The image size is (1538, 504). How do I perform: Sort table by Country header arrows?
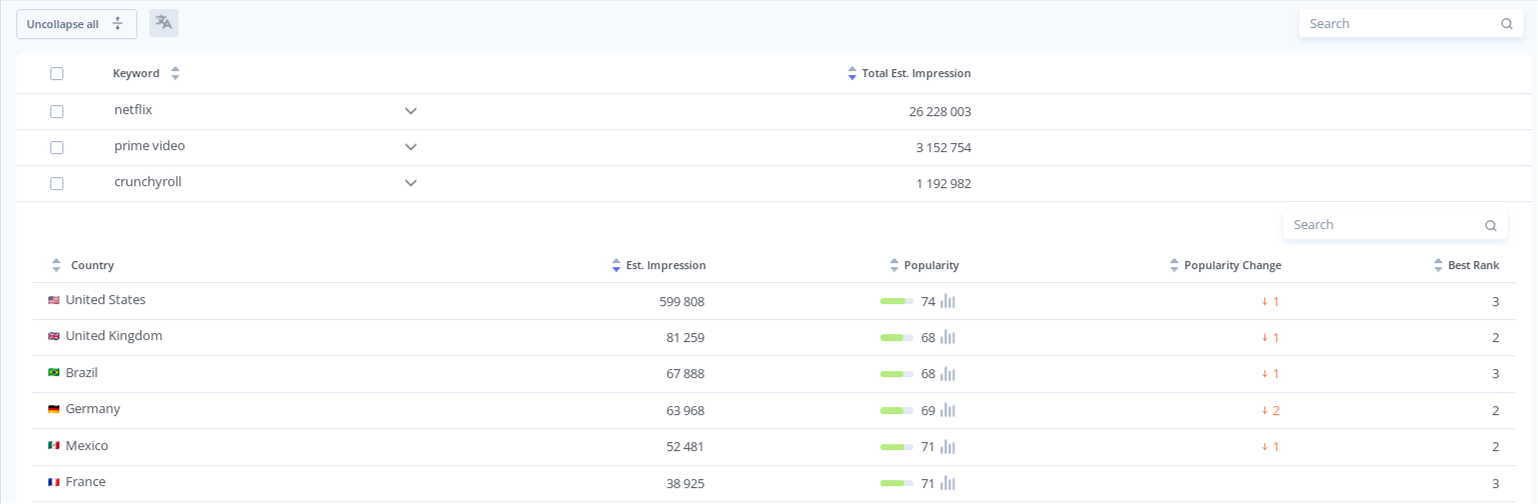[x=56, y=265]
